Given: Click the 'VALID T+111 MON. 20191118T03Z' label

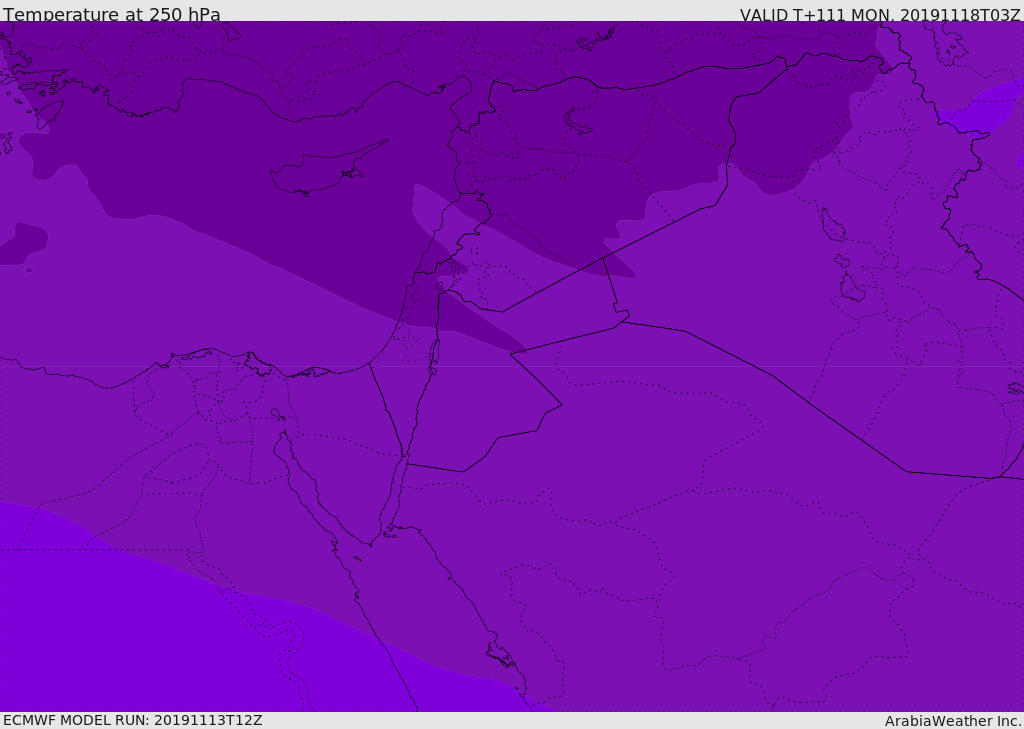Looking at the screenshot, I should (880, 14).
